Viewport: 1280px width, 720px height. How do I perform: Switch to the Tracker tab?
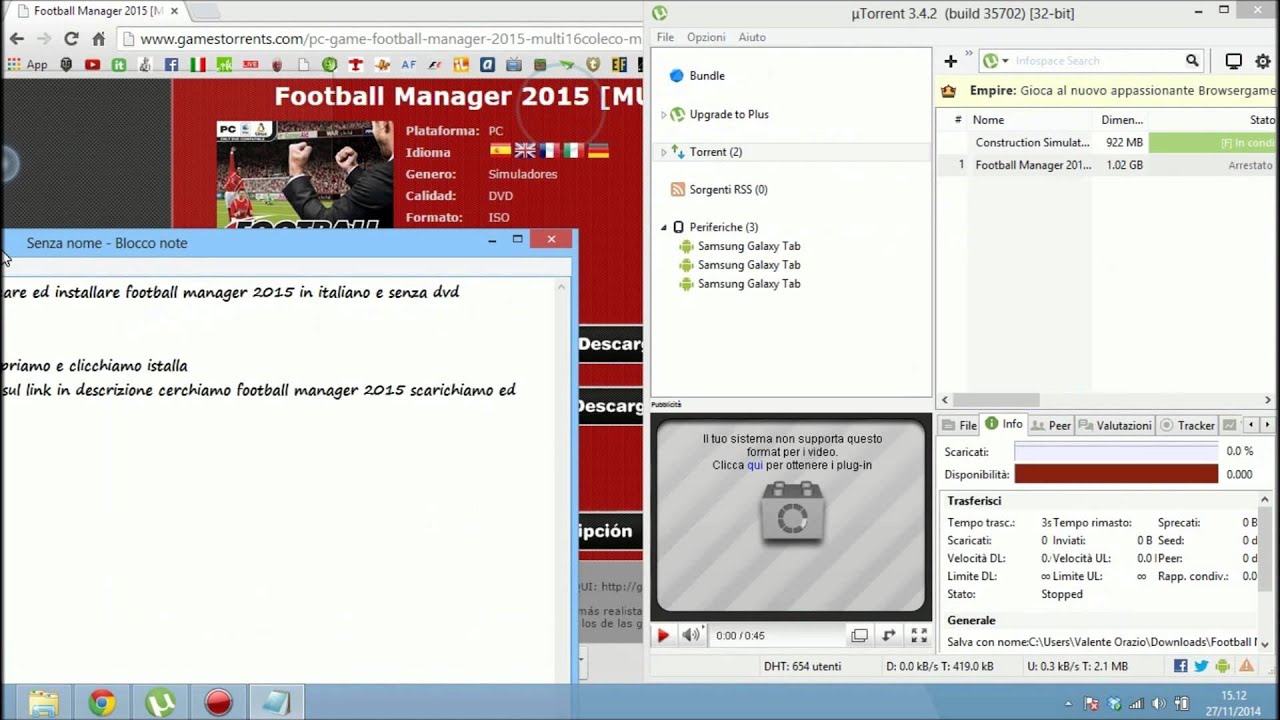click(1187, 425)
